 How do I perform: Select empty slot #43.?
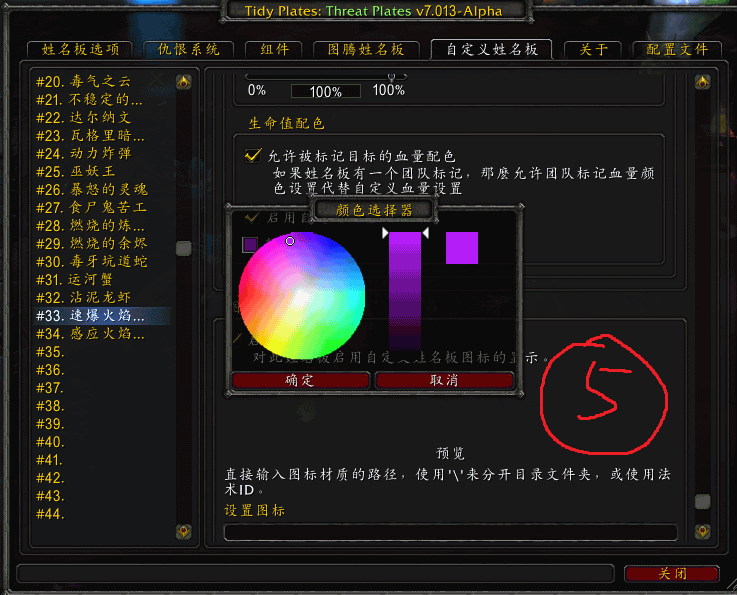coord(101,496)
